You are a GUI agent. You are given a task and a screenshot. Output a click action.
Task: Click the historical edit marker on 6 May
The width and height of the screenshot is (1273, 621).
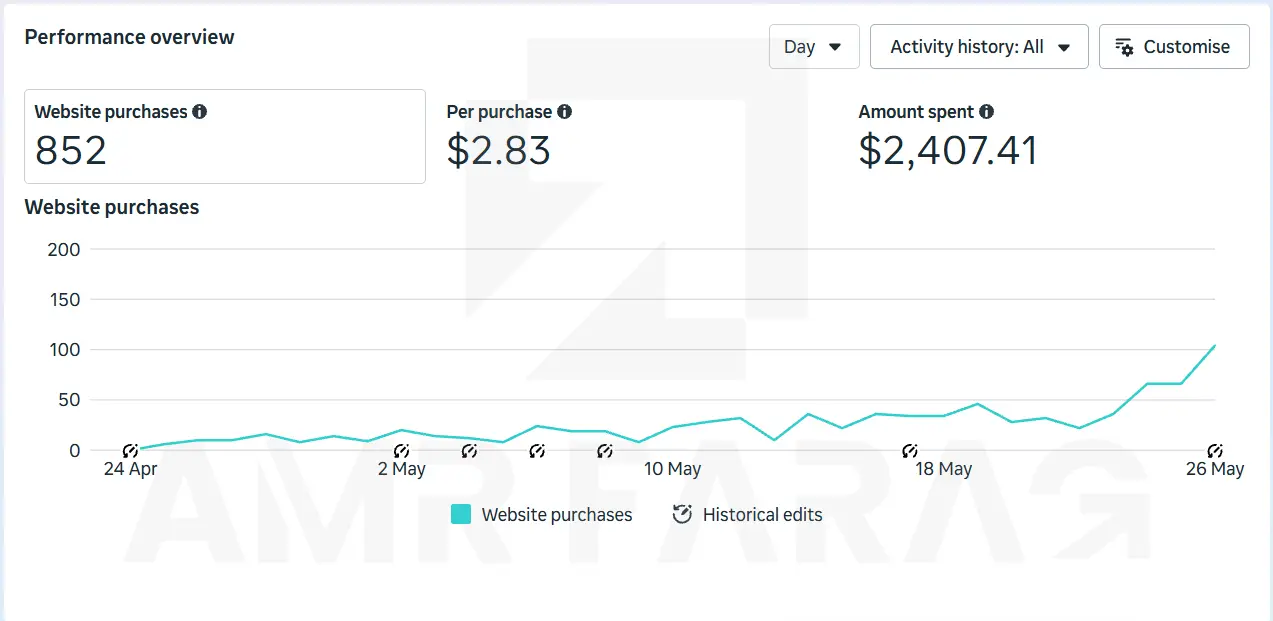pyautogui.click(x=537, y=451)
